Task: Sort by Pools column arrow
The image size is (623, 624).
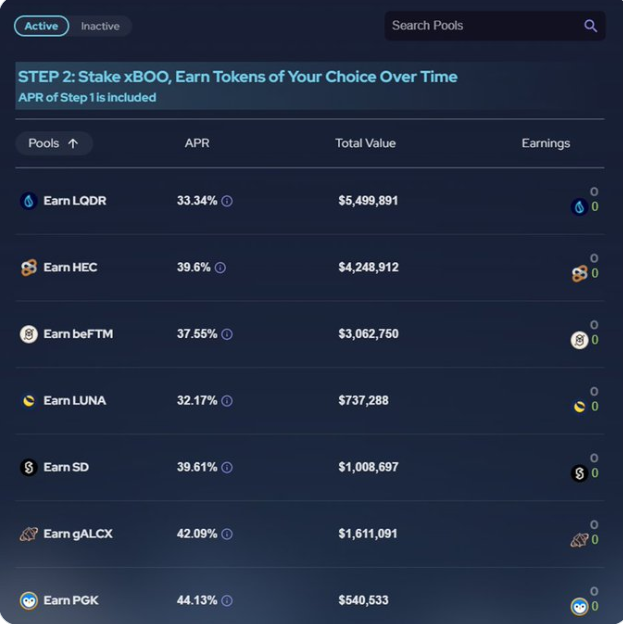Action: pos(73,143)
